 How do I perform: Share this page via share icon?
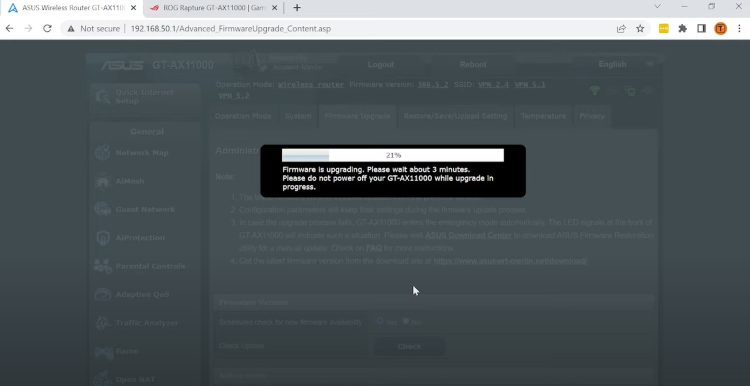621,29
